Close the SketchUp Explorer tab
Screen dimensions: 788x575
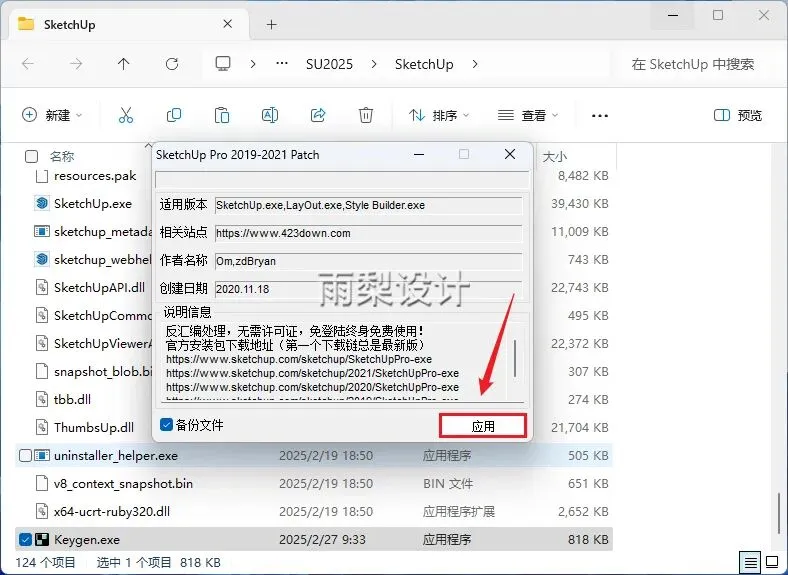(228, 24)
